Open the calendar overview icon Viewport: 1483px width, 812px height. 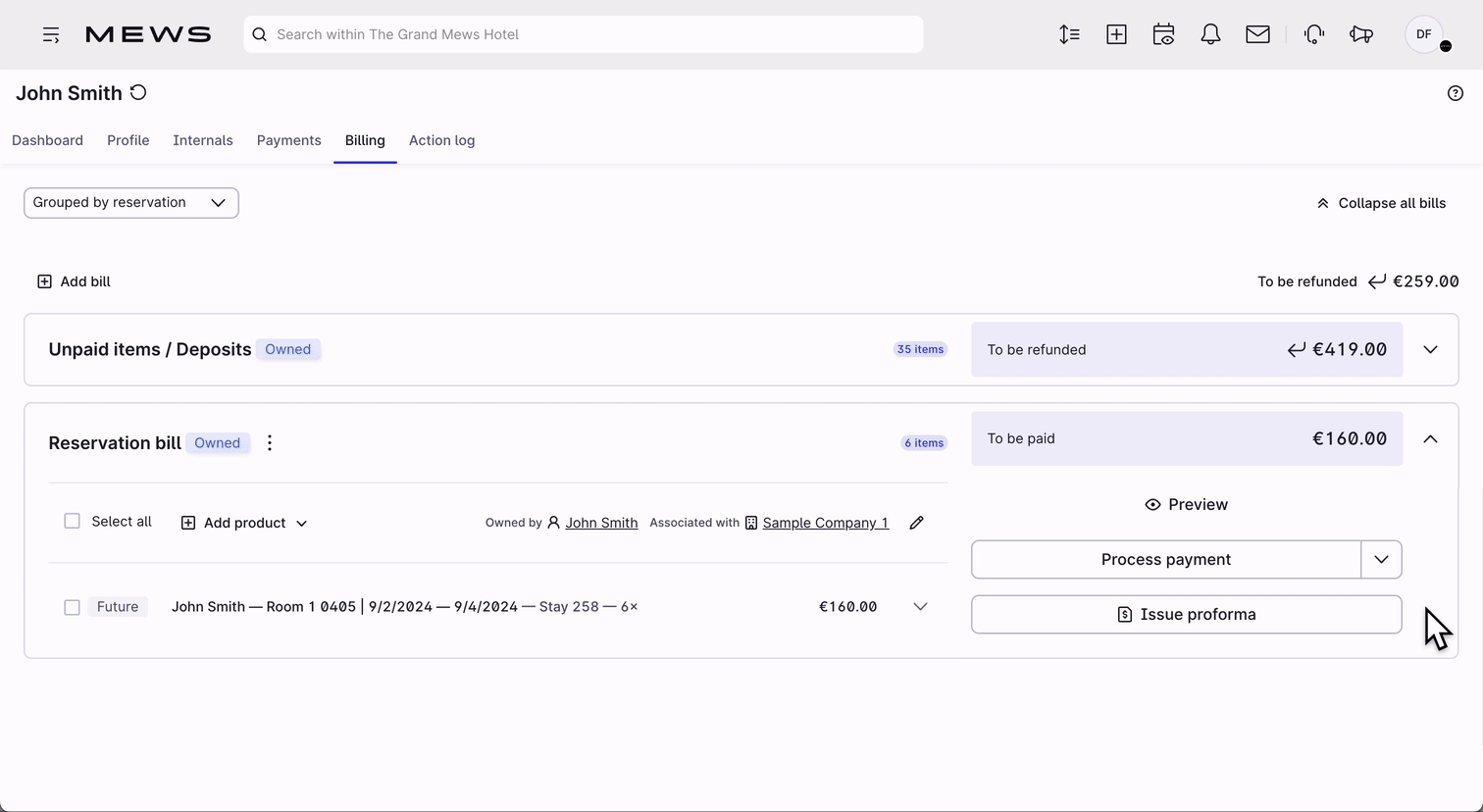[1163, 34]
